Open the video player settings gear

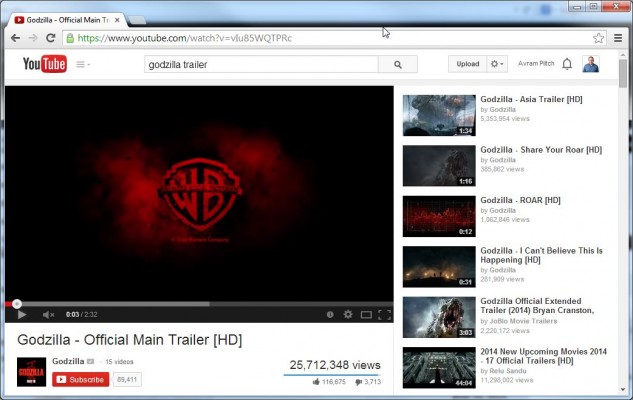348,315
